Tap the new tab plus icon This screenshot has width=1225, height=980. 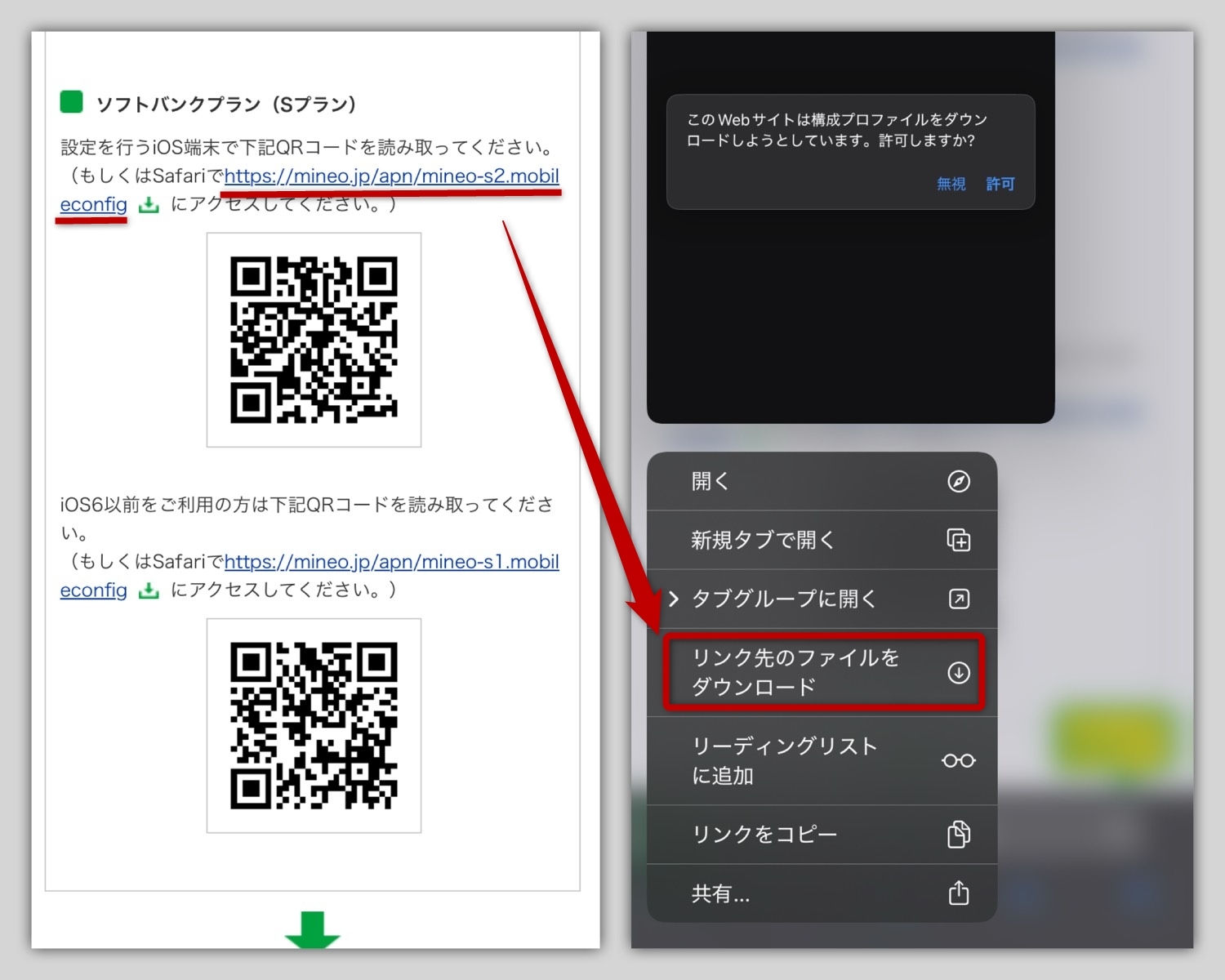tap(958, 540)
